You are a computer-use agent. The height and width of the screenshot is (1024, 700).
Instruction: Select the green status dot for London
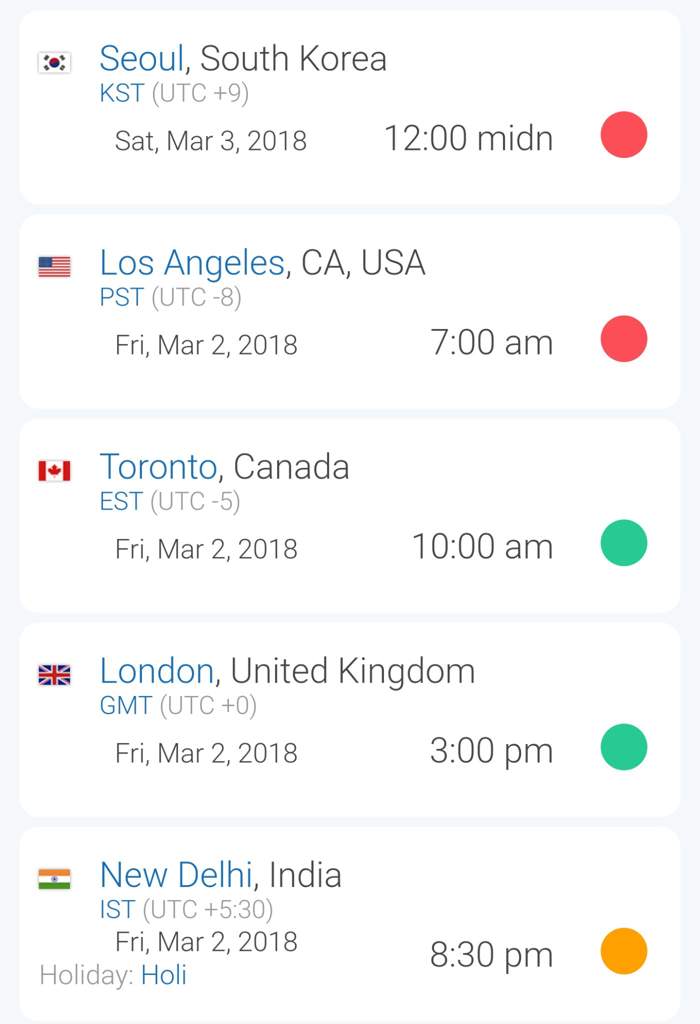pyautogui.click(x=624, y=746)
